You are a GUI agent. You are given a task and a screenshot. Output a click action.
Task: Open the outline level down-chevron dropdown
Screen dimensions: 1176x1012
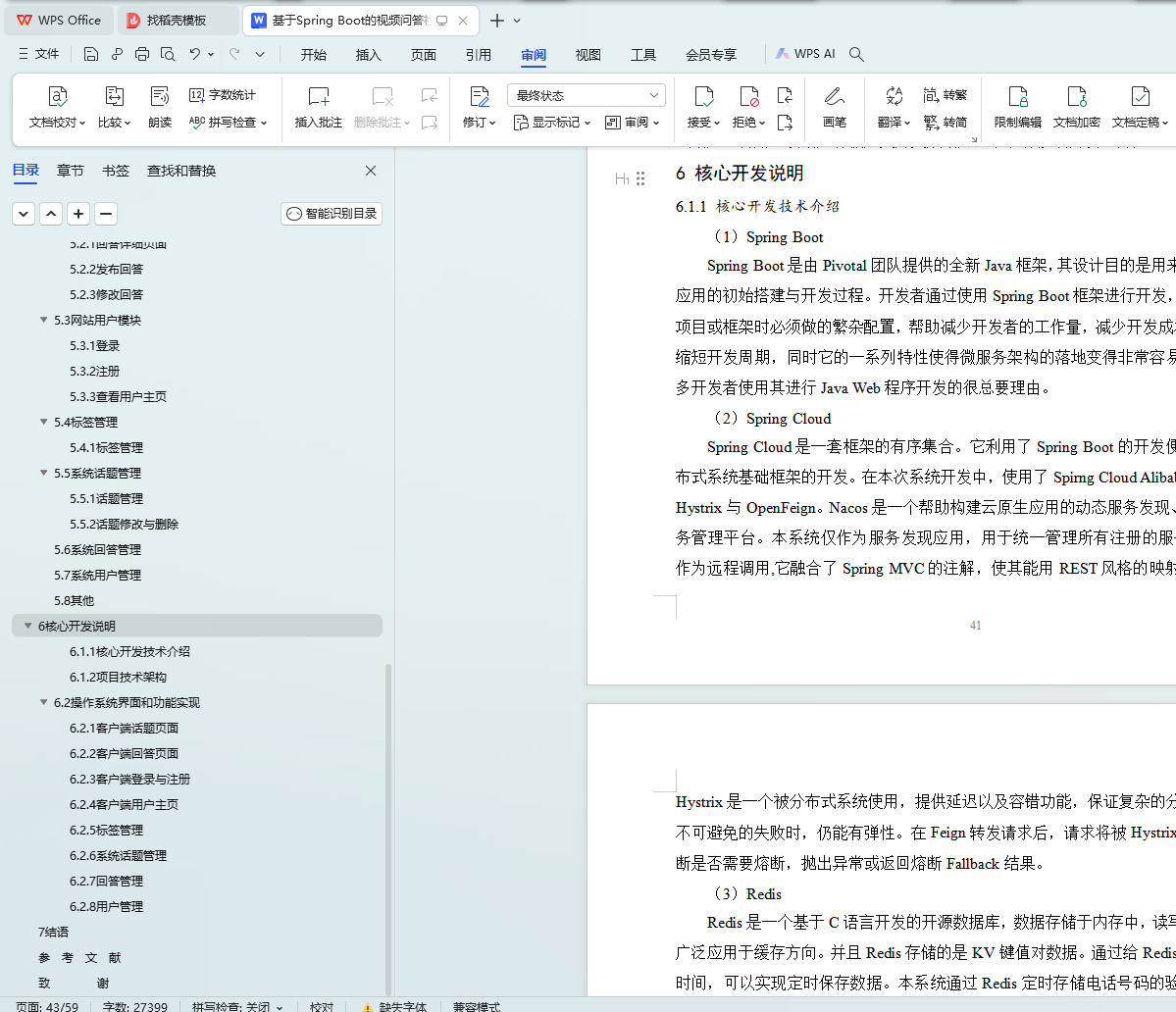click(x=24, y=214)
